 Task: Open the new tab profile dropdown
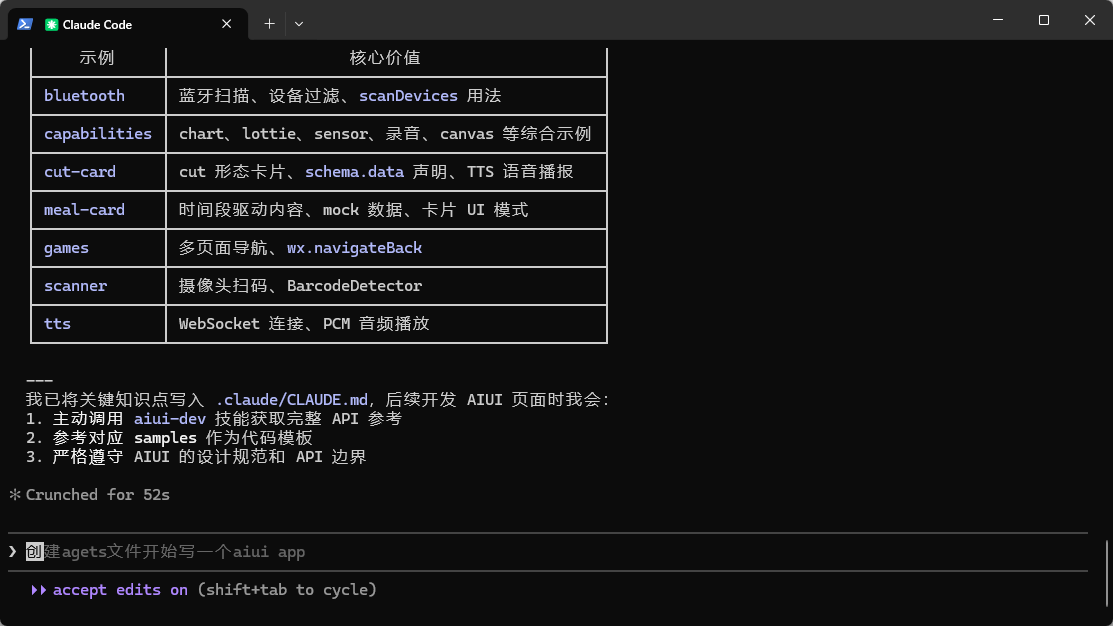pos(299,24)
